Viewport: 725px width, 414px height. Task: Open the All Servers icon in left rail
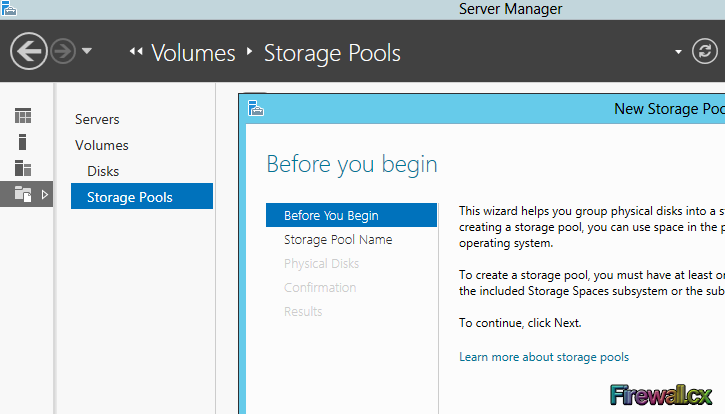click(23, 168)
